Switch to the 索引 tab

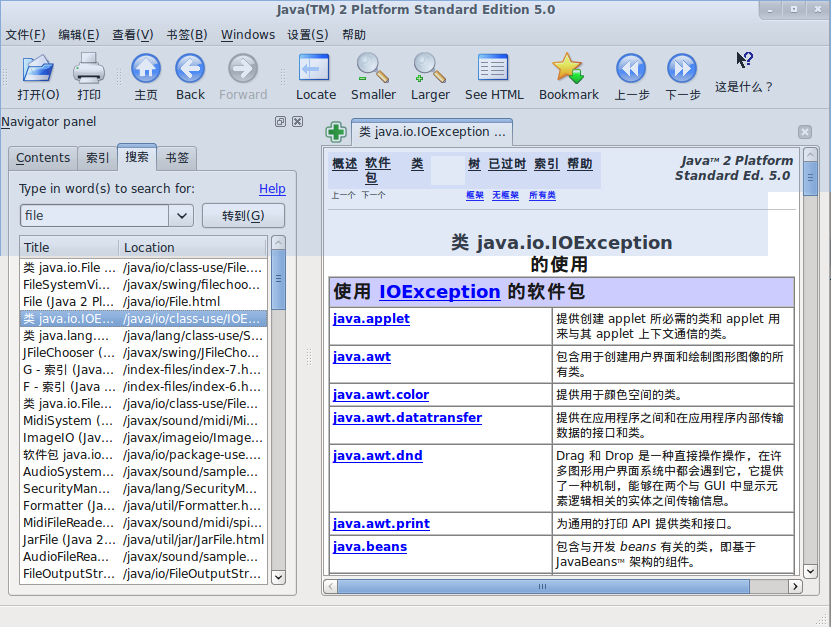[x=97, y=158]
